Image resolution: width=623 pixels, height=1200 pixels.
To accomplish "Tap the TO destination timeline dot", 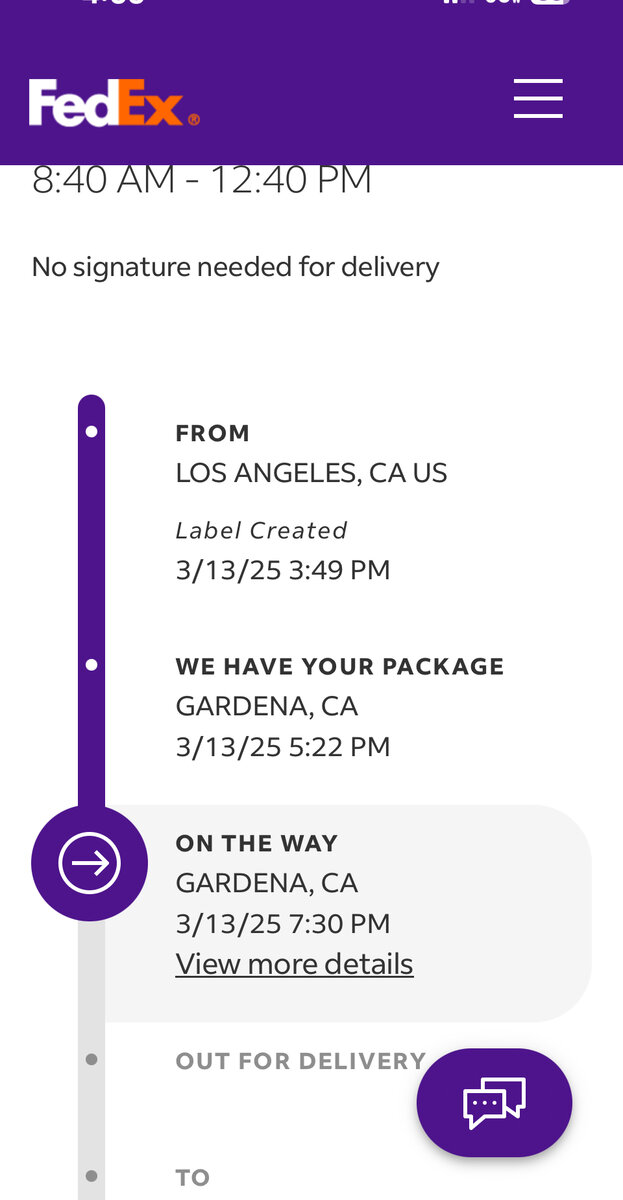I will tap(92, 1176).
